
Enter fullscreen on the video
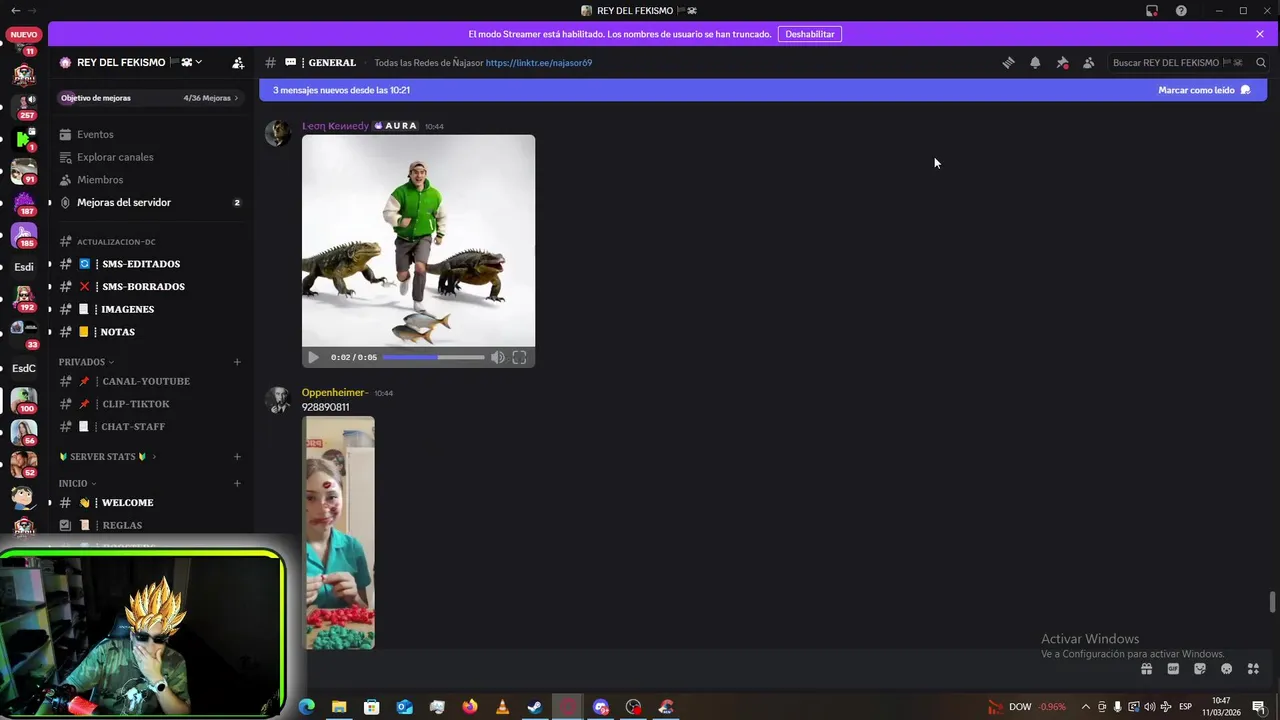(x=519, y=357)
